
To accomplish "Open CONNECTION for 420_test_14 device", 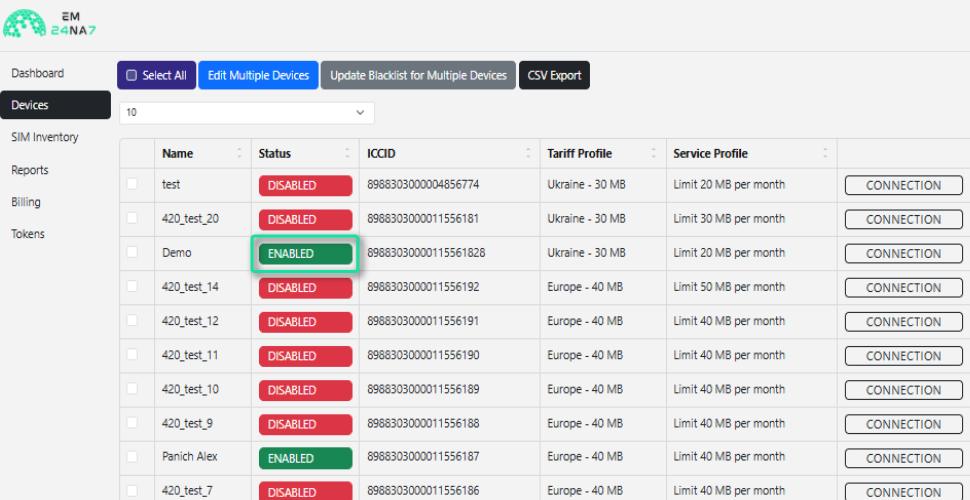I will pyautogui.click(x=903, y=288).
